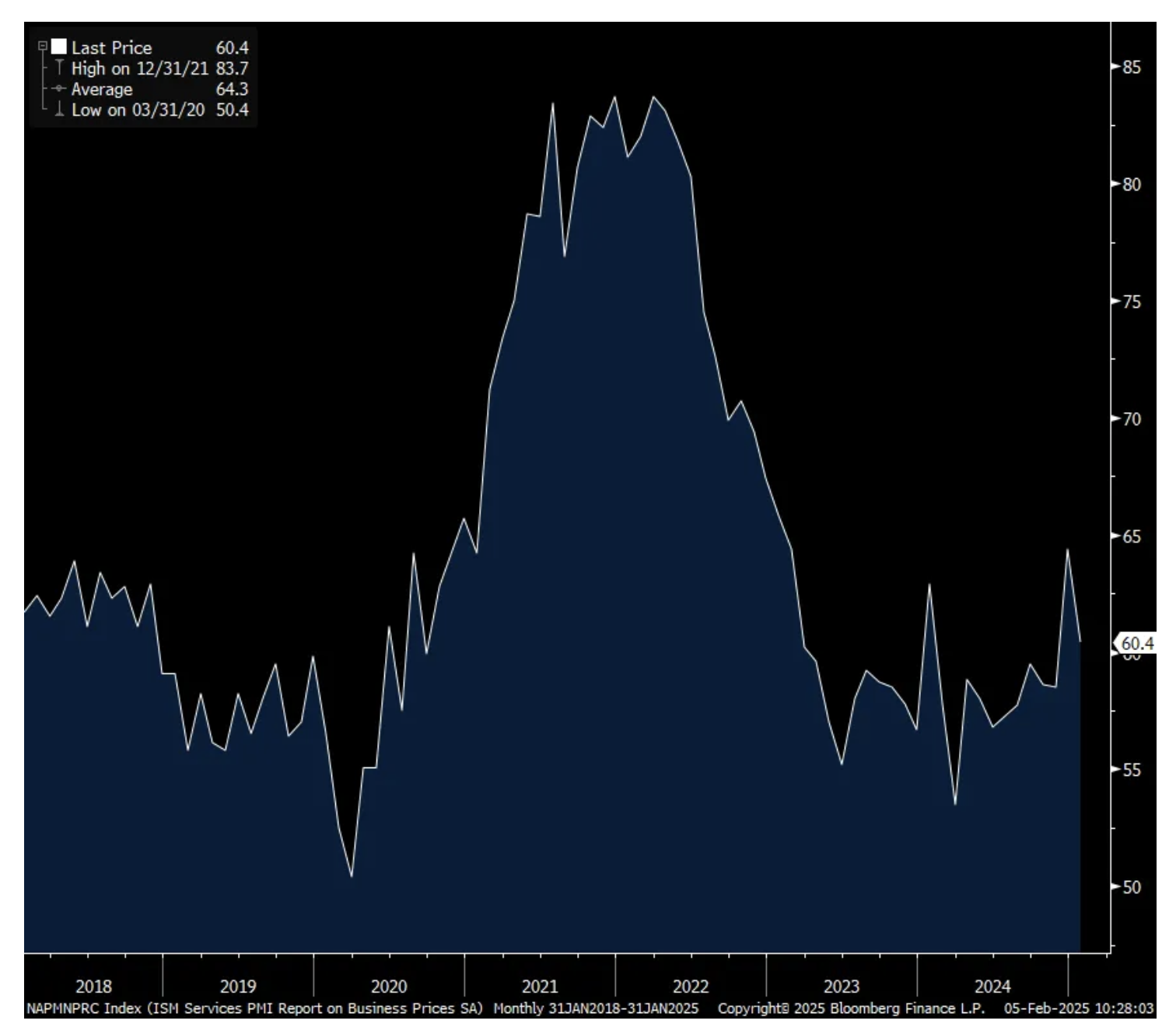Click the 85 tick on price axis
Screen dimensions: 1176x1031
pos(1132,68)
